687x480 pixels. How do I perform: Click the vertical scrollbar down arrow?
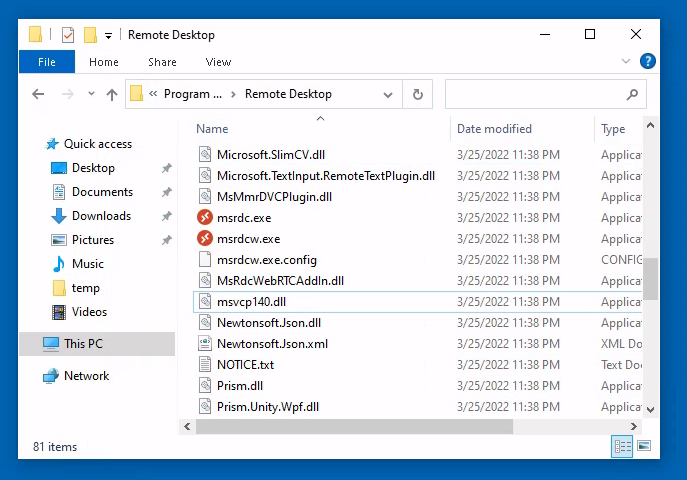[x=651, y=410]
